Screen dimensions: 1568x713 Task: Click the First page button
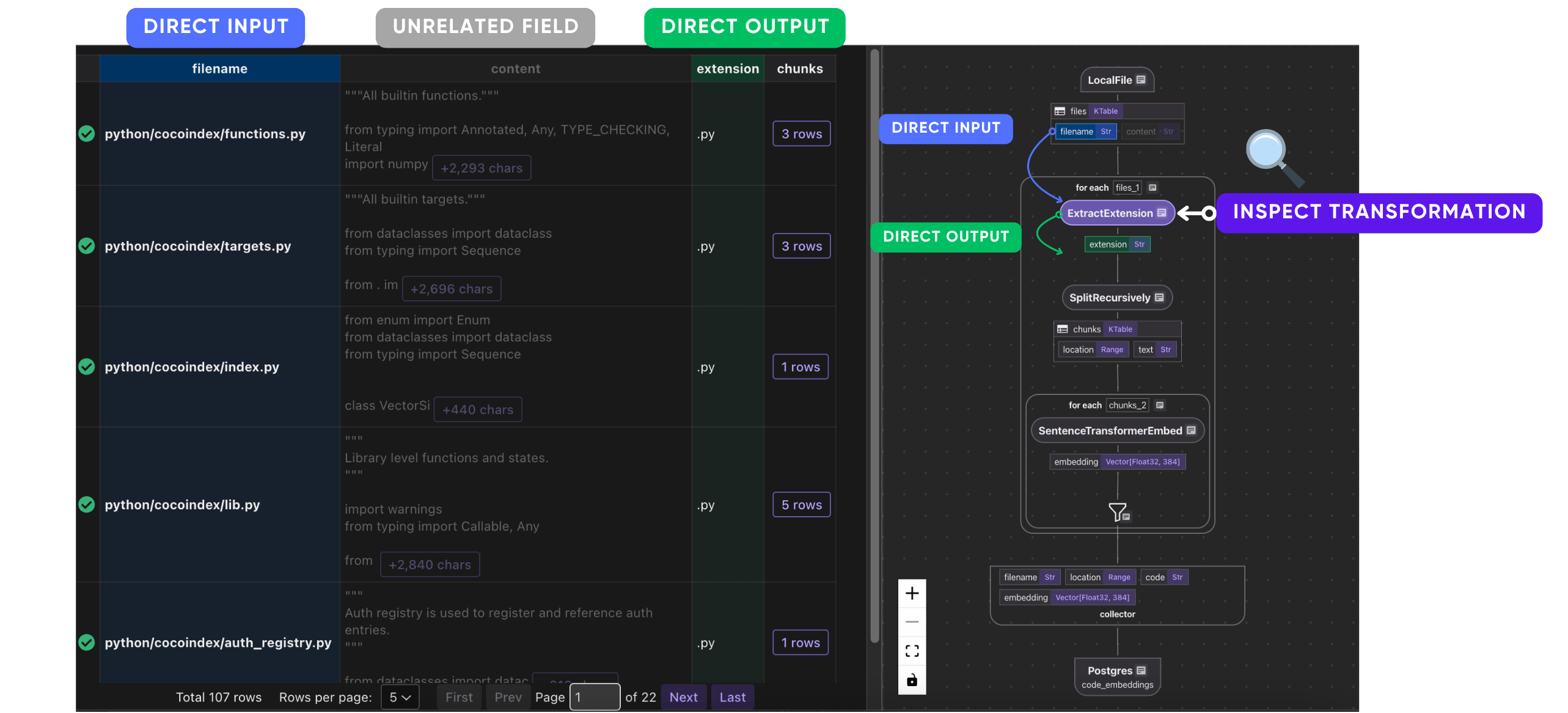click(x=459, y=697)
